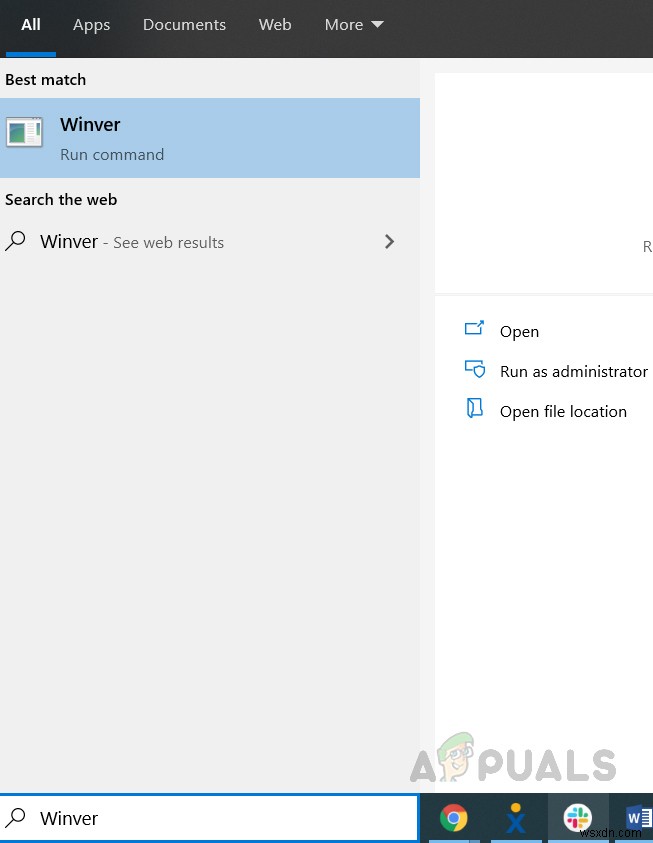The height and width of the screenshot is (843, 653).
Task: Click the Open action icon
Action: (x=474, y=329)
